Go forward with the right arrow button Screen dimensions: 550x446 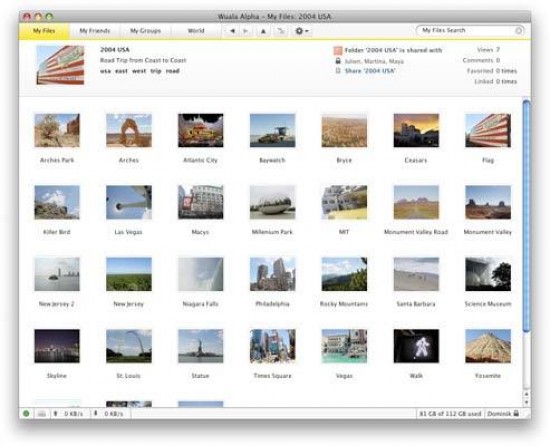[x=246, y=31]
